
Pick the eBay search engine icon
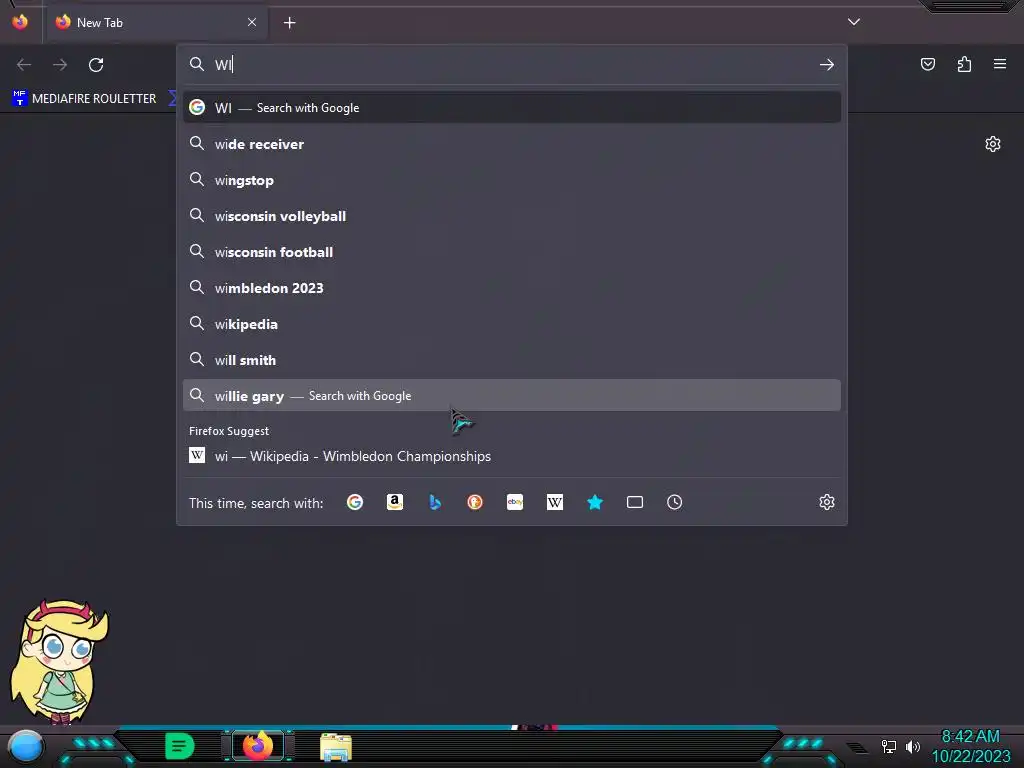tap(515, 502)
